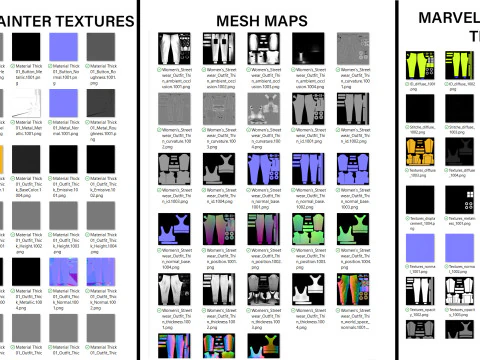Select the thickness.1004.png white tops thumbnail

(308, 289)
